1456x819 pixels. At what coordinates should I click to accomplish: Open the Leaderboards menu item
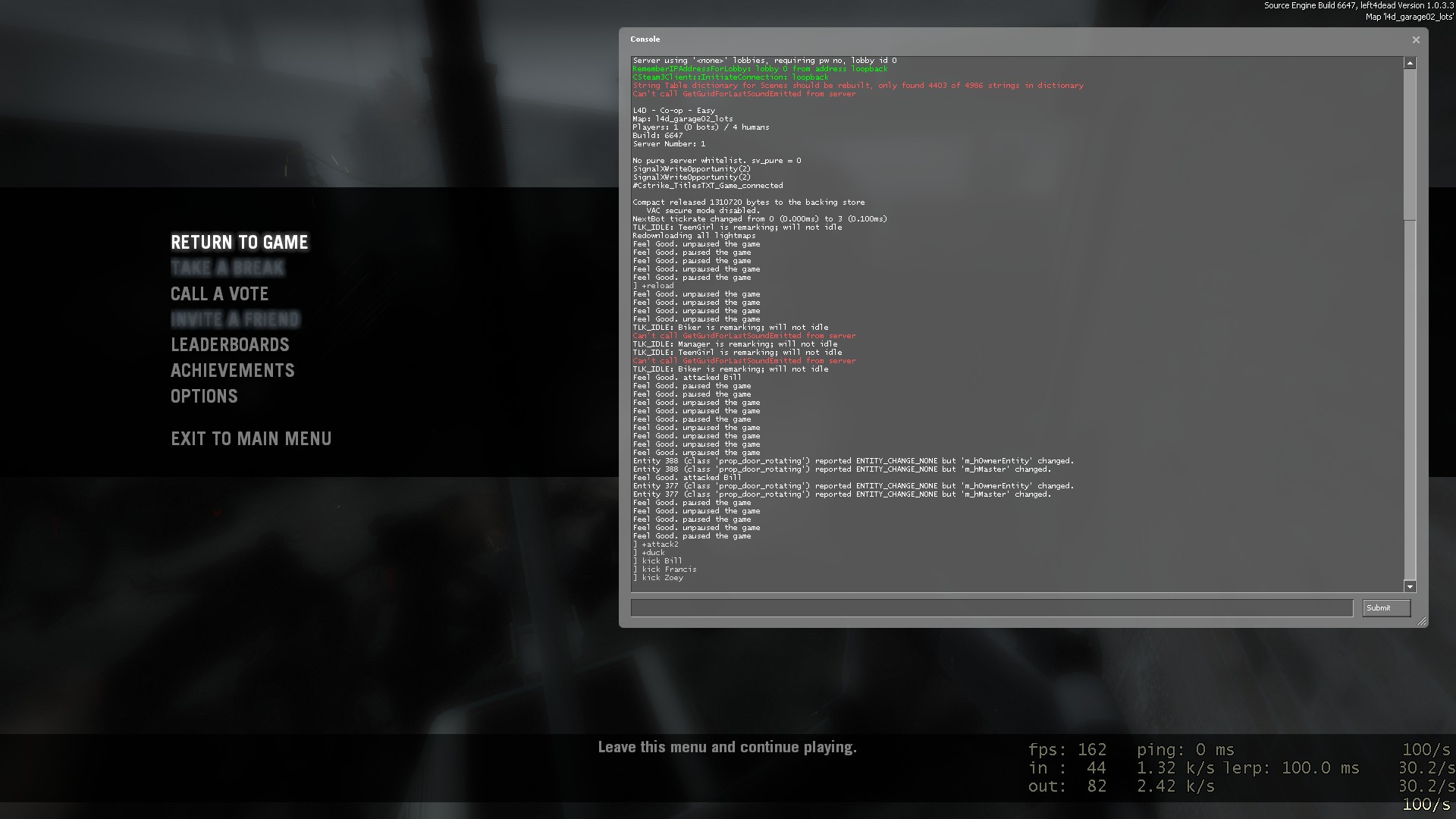tap(230, 345)
